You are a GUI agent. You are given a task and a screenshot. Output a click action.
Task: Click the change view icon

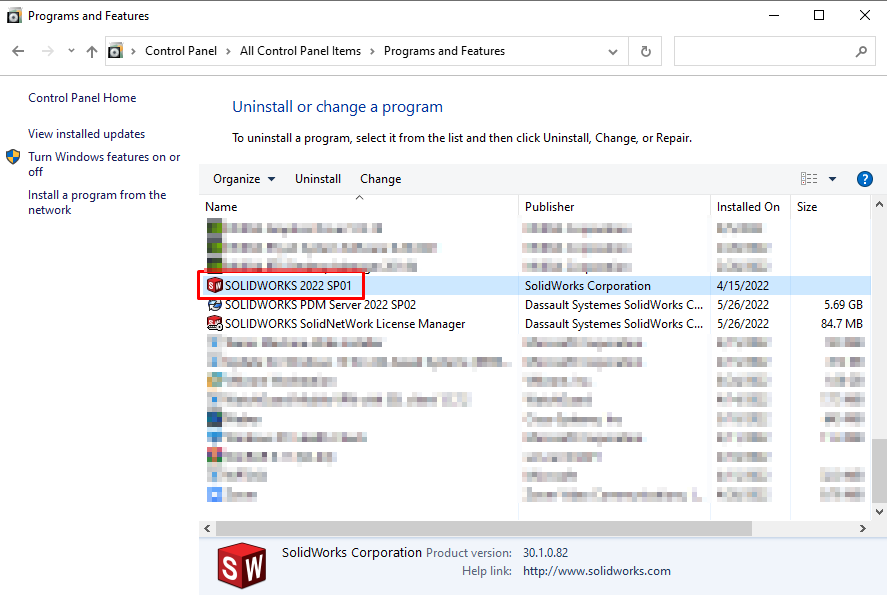coord(809,179)
